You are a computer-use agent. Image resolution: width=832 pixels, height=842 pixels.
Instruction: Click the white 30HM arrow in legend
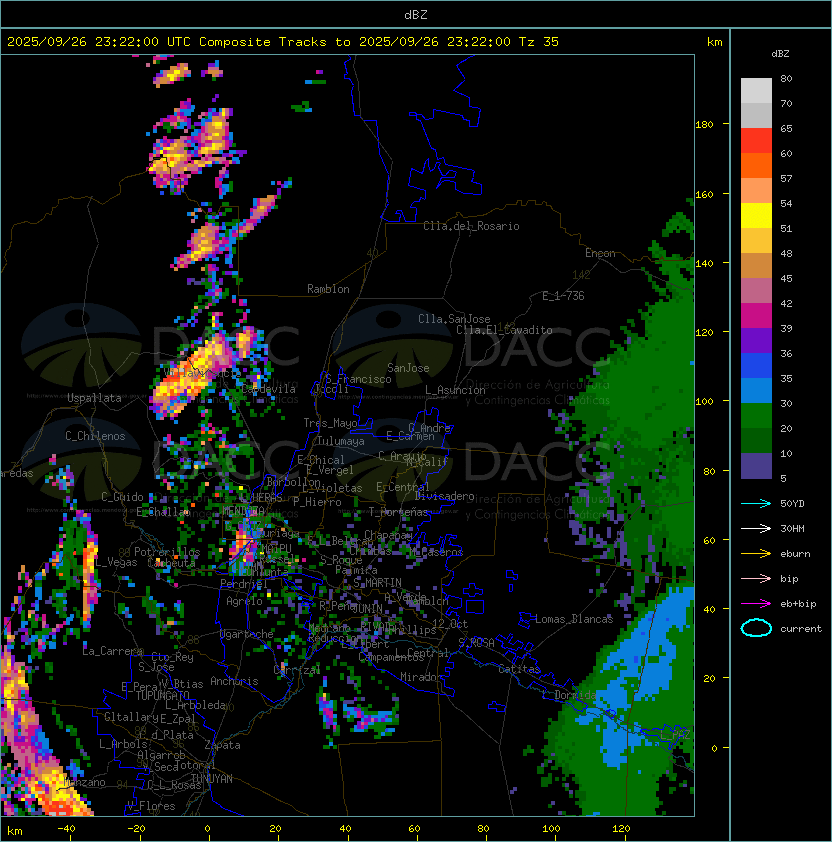(x=756, y=529)
